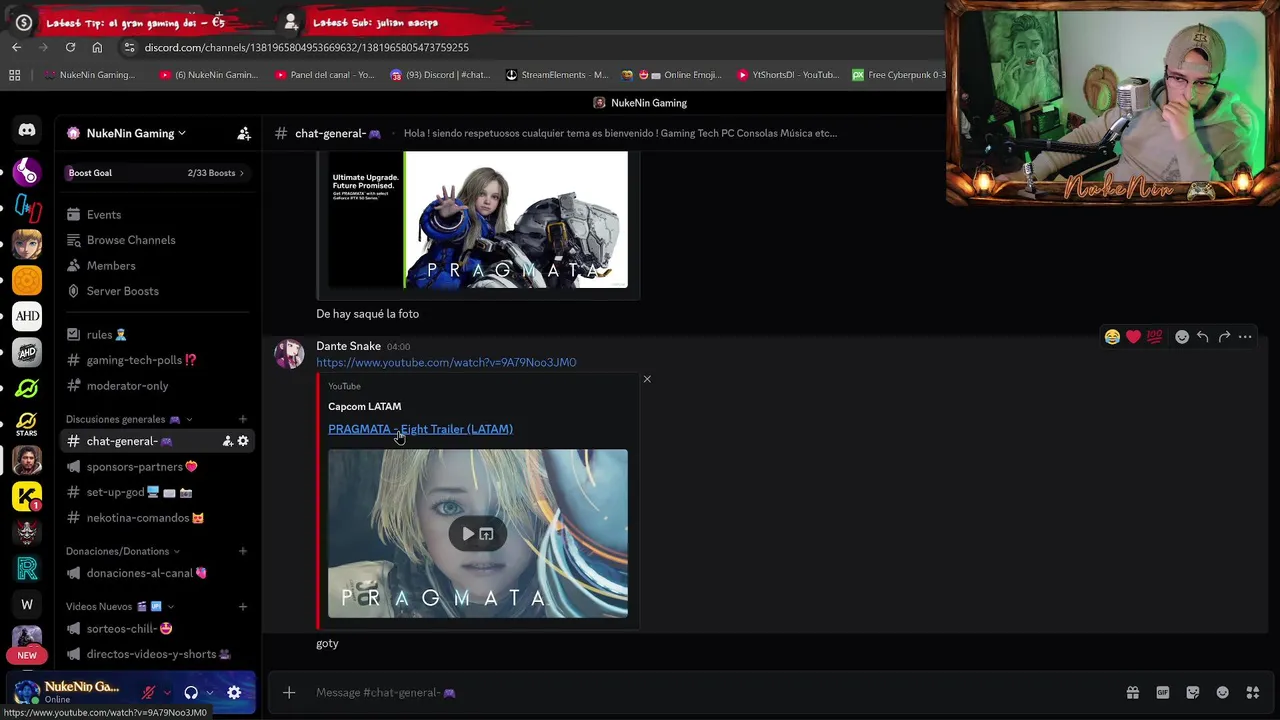Select directos-videos-y-shorts channel

[158, 654]
